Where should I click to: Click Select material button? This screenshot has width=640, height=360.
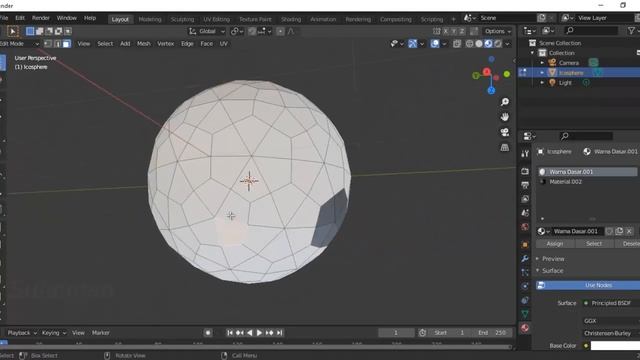tap(594, 244)
